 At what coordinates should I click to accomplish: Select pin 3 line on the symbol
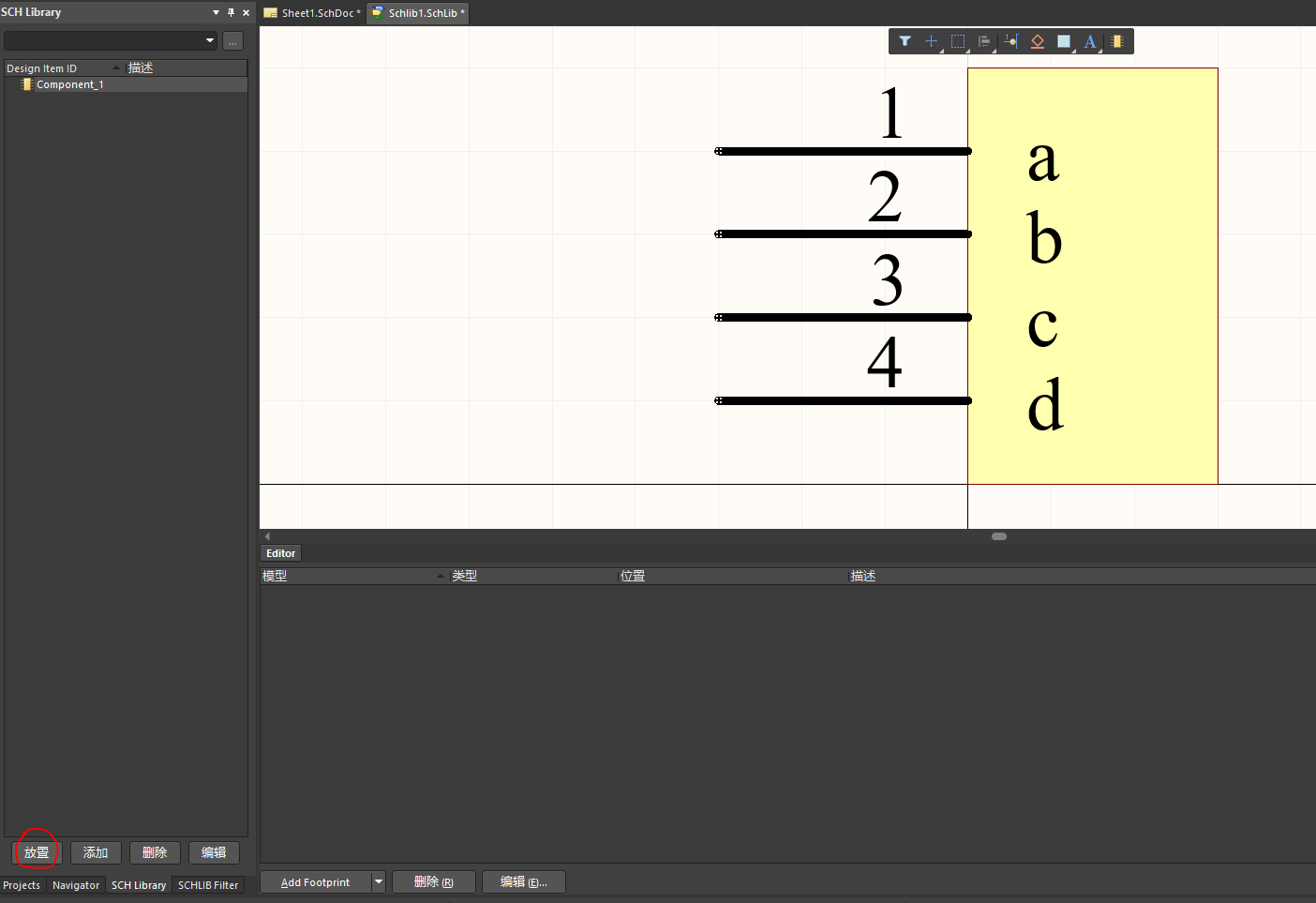click(843, 317)
